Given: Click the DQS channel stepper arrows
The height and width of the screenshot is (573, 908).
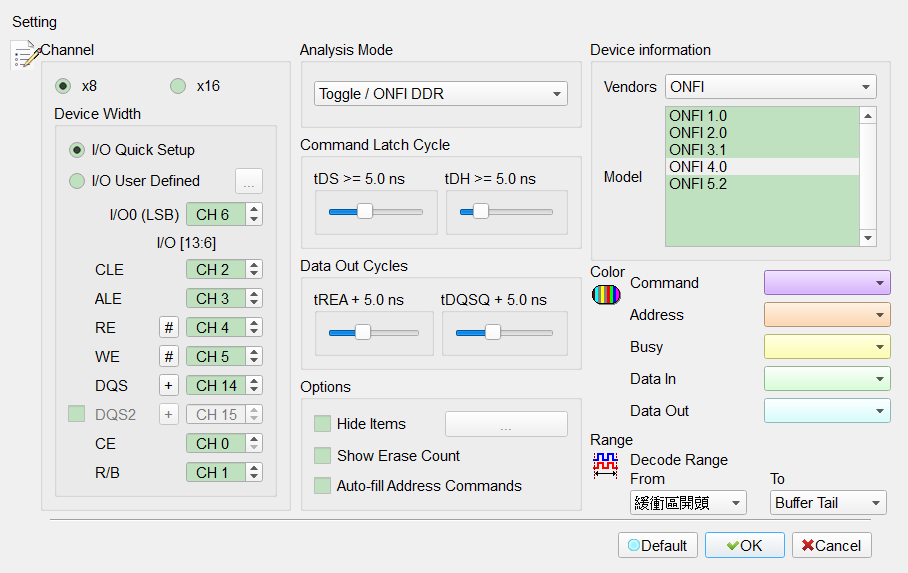Looking at the screenshot, I should click(254, 385).
